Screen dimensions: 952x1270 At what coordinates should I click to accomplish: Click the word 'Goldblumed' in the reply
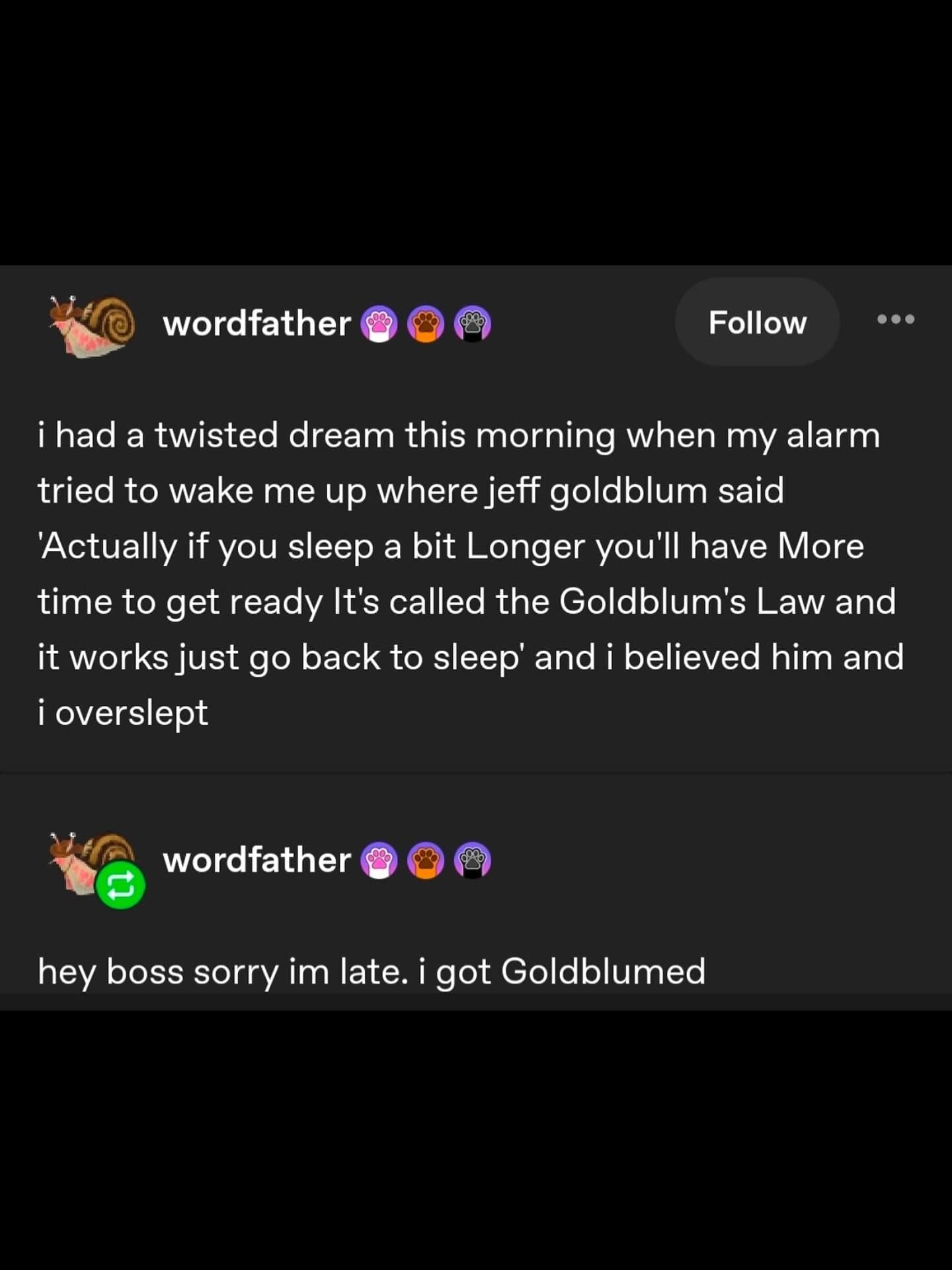tap(604, 971)
